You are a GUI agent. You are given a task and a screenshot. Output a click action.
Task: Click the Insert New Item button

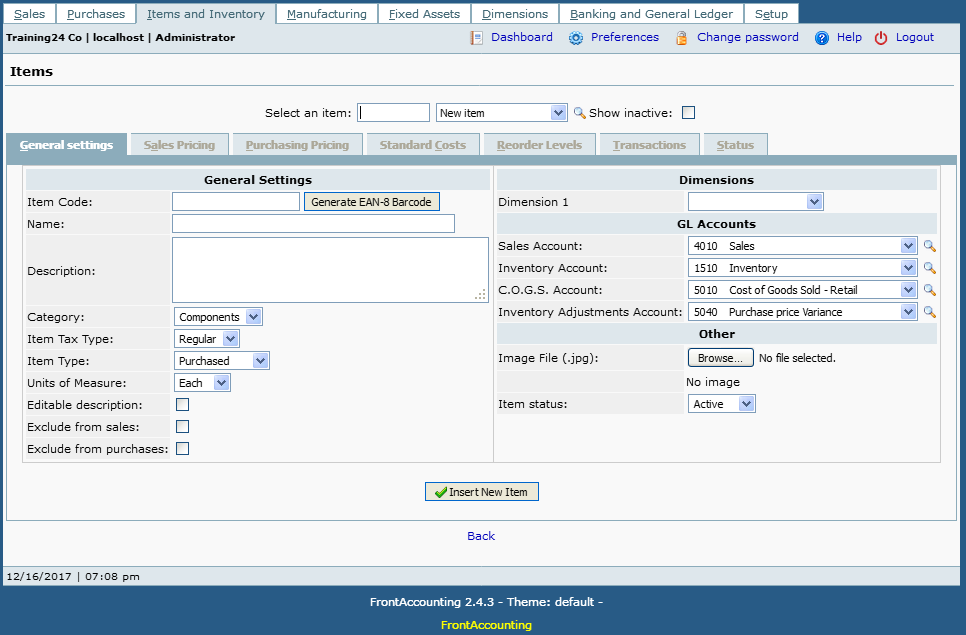[482, 491]
